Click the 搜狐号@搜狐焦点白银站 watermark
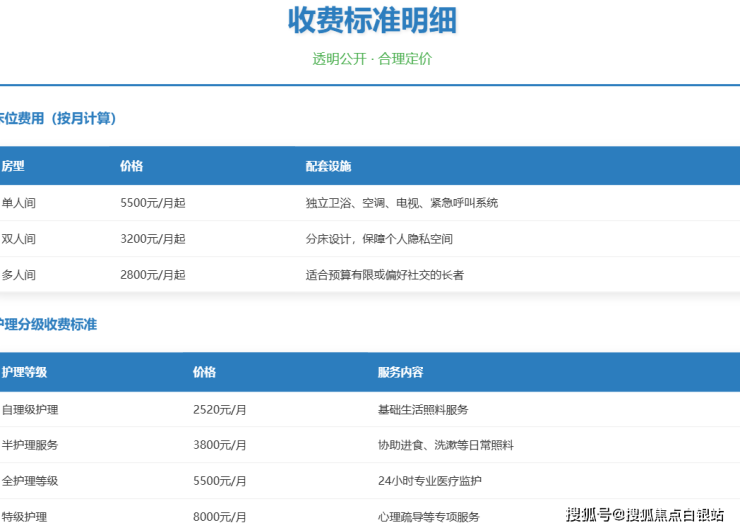Screen dimensions: 740x530 coord(644,515)
